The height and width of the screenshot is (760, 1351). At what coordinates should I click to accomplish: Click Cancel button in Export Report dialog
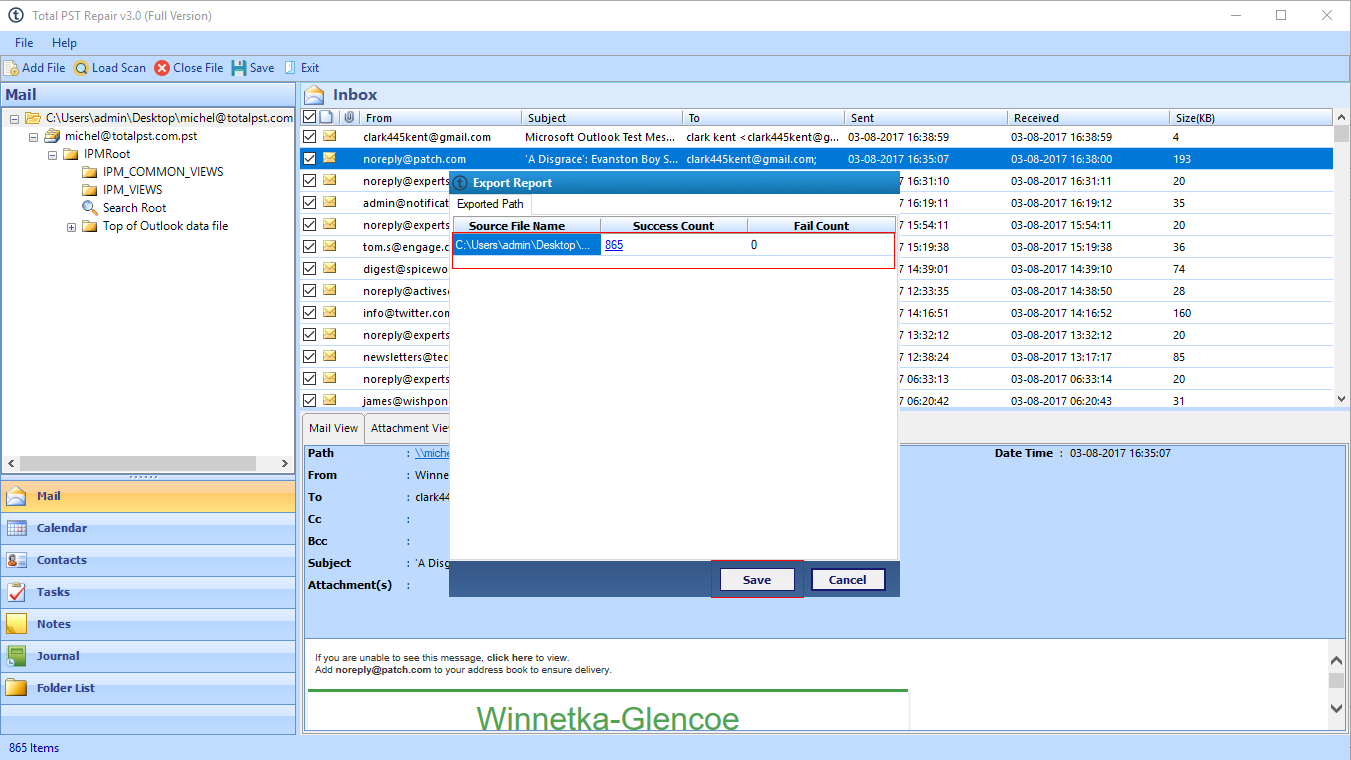point(847,580)
